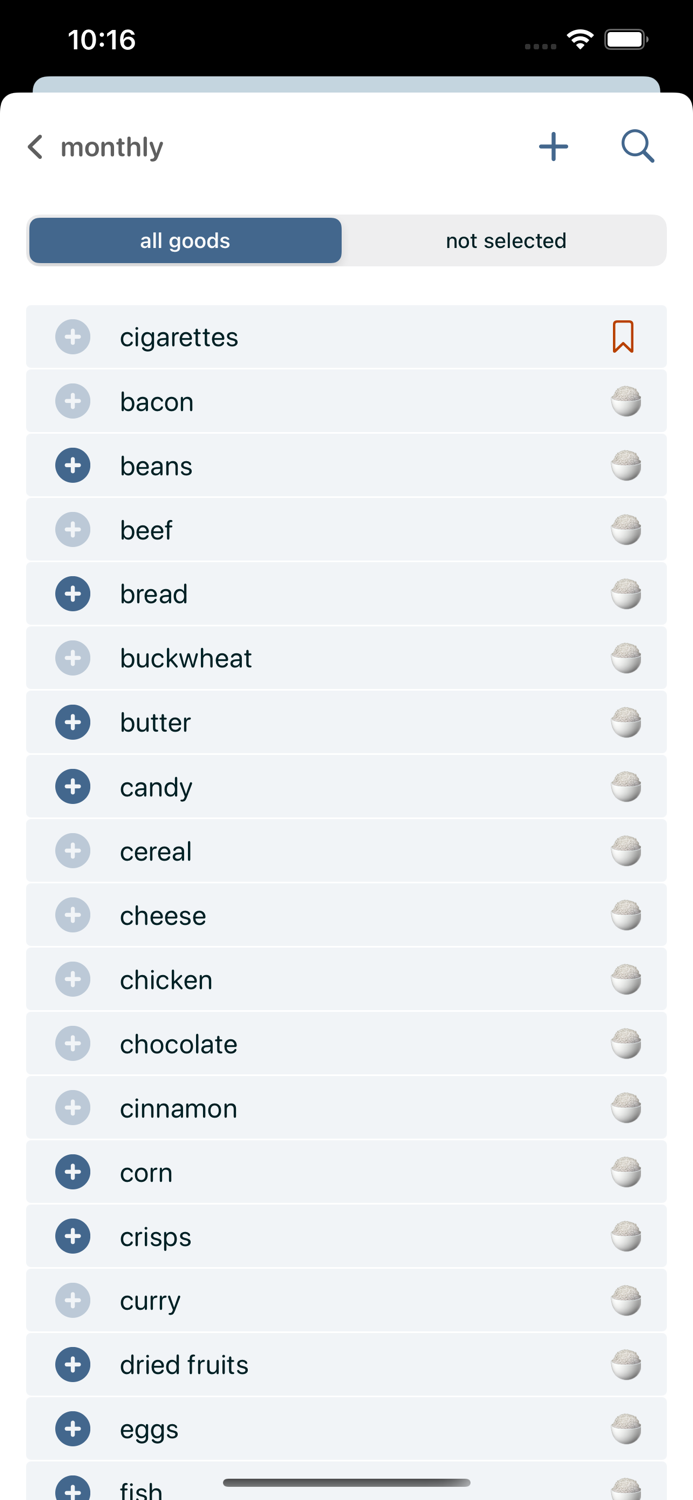Go back using the left chevron
The width and height of the screenshot is (693, 1500).
coord(35,147)
